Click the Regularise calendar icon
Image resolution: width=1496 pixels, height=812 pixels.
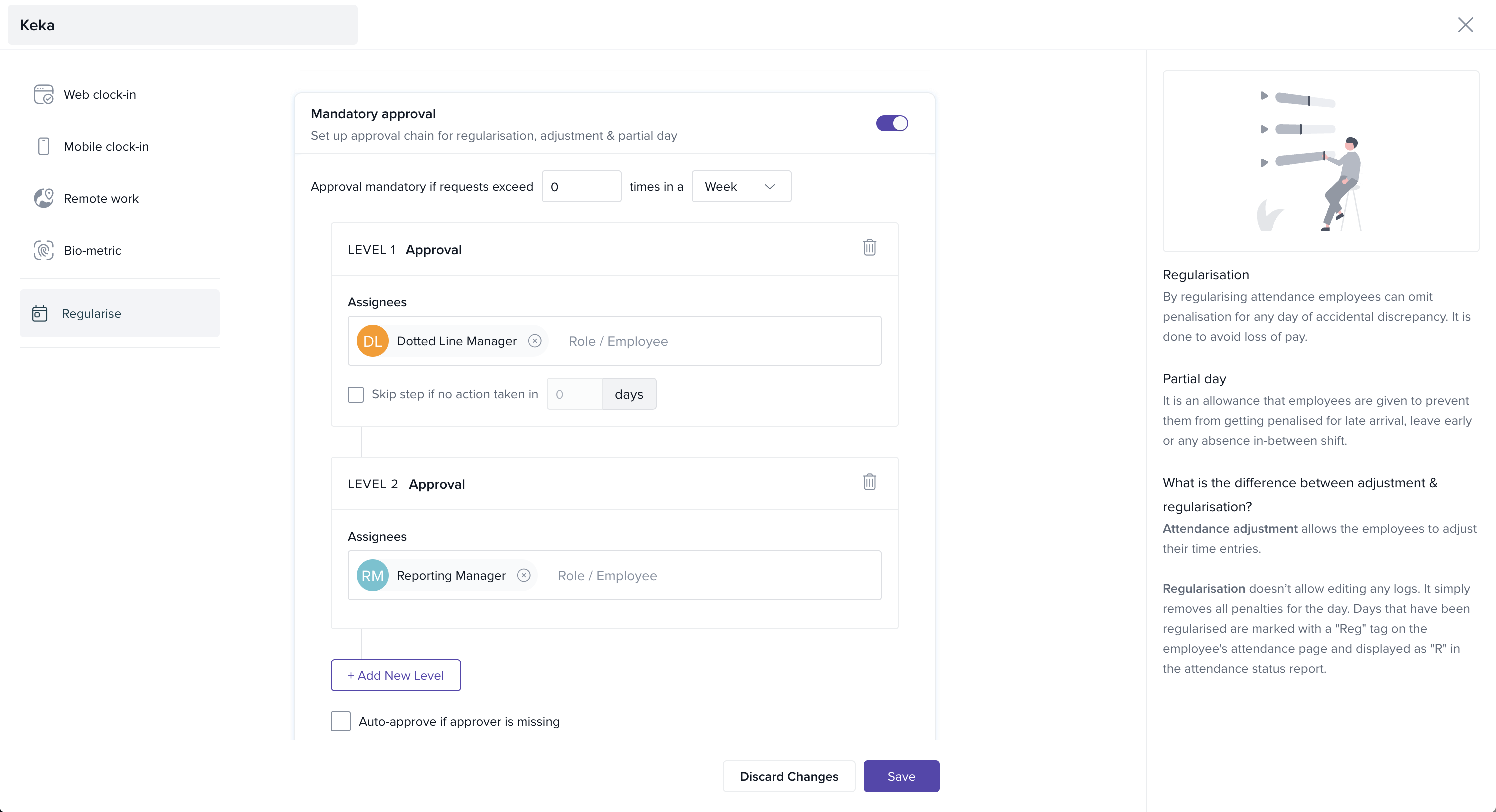(x=40, y=313)
